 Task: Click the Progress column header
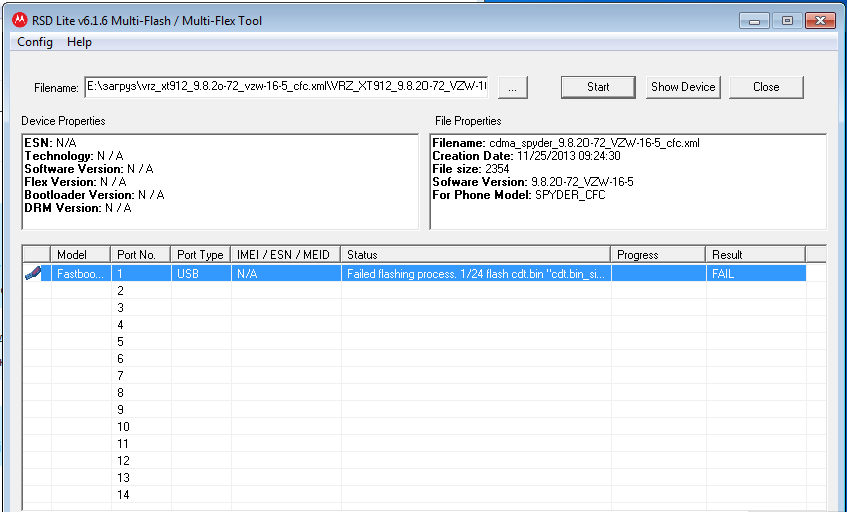(658, 254)
